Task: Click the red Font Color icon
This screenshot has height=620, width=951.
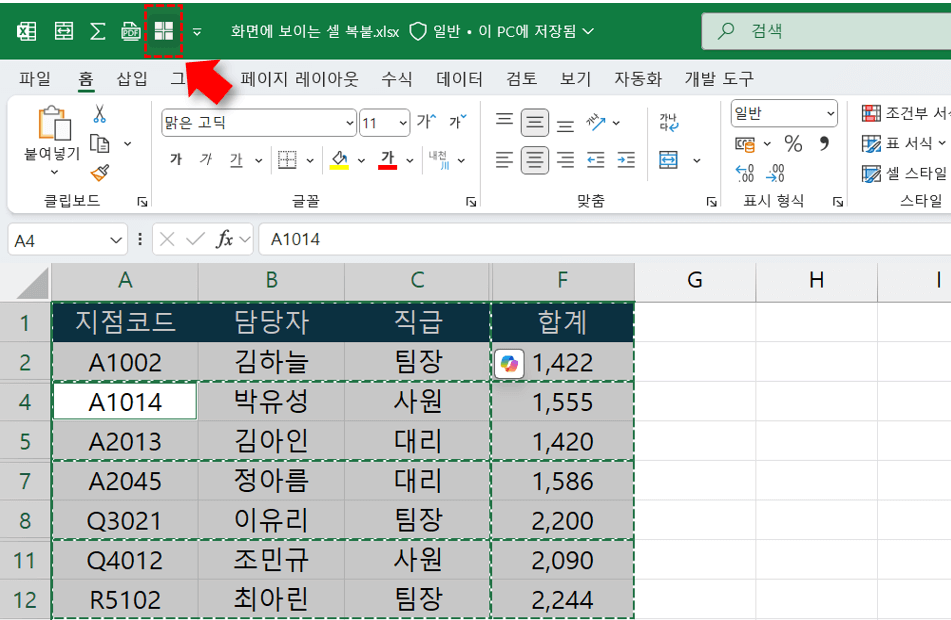Action: [x=389, y=160]
